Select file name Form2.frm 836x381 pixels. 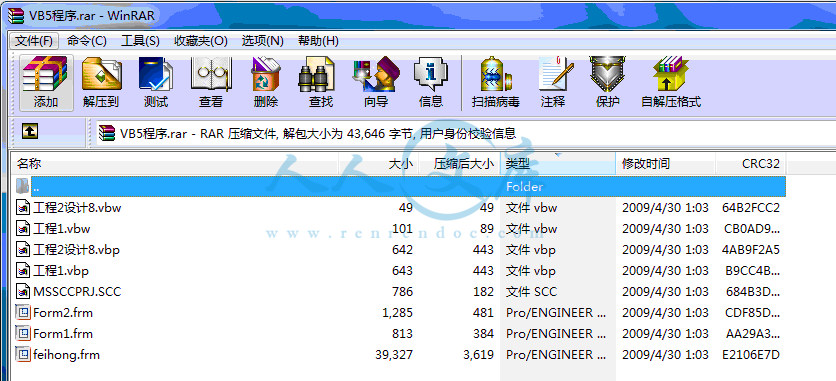(63, 313)
